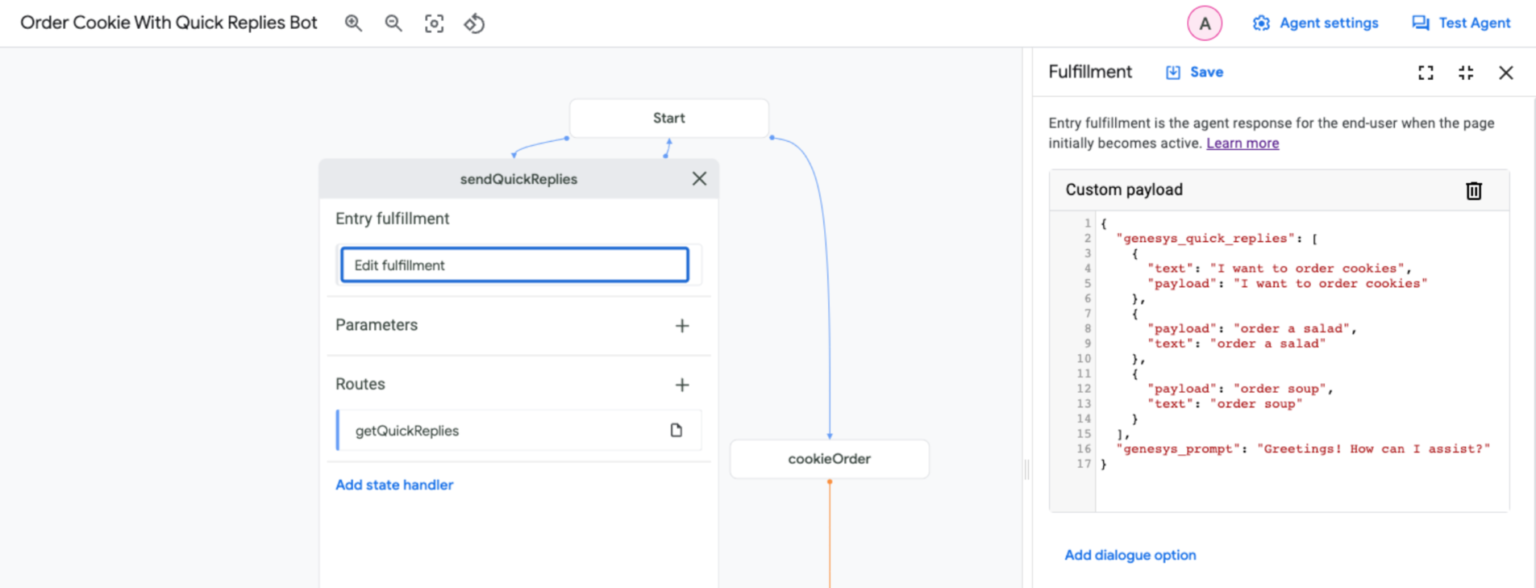Screen dimensions: 1536x588
Task: Delete the Custom payload using trash icon
Action: (1474, 190)
